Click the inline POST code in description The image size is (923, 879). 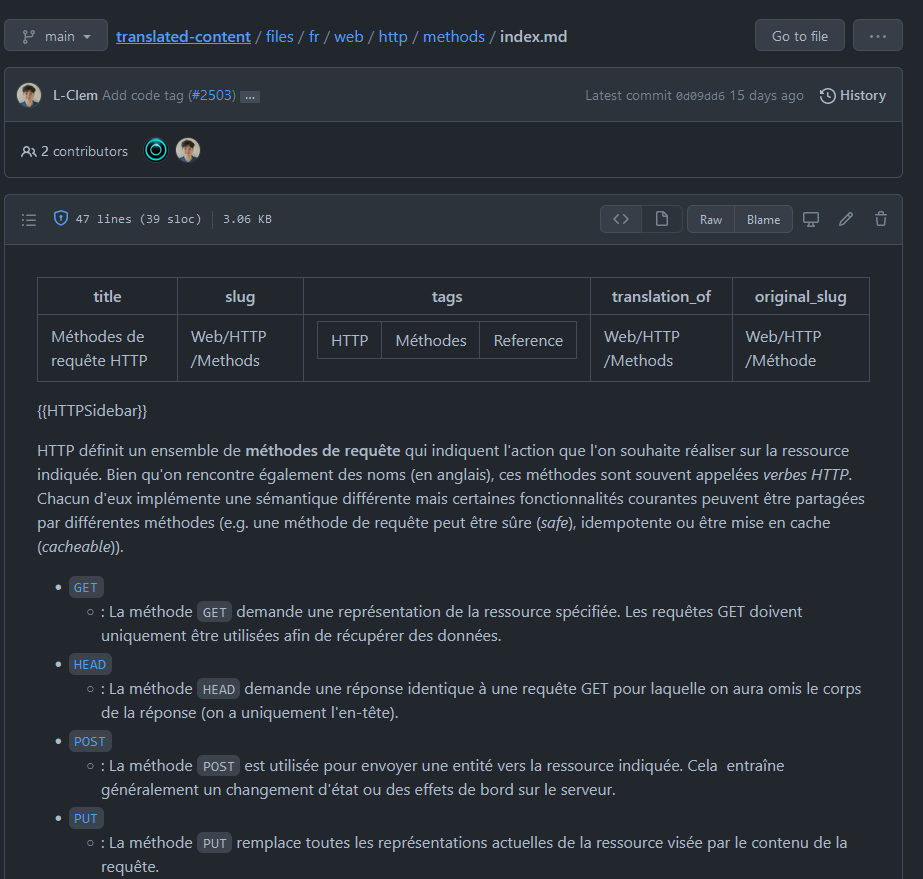coord(218,766)
